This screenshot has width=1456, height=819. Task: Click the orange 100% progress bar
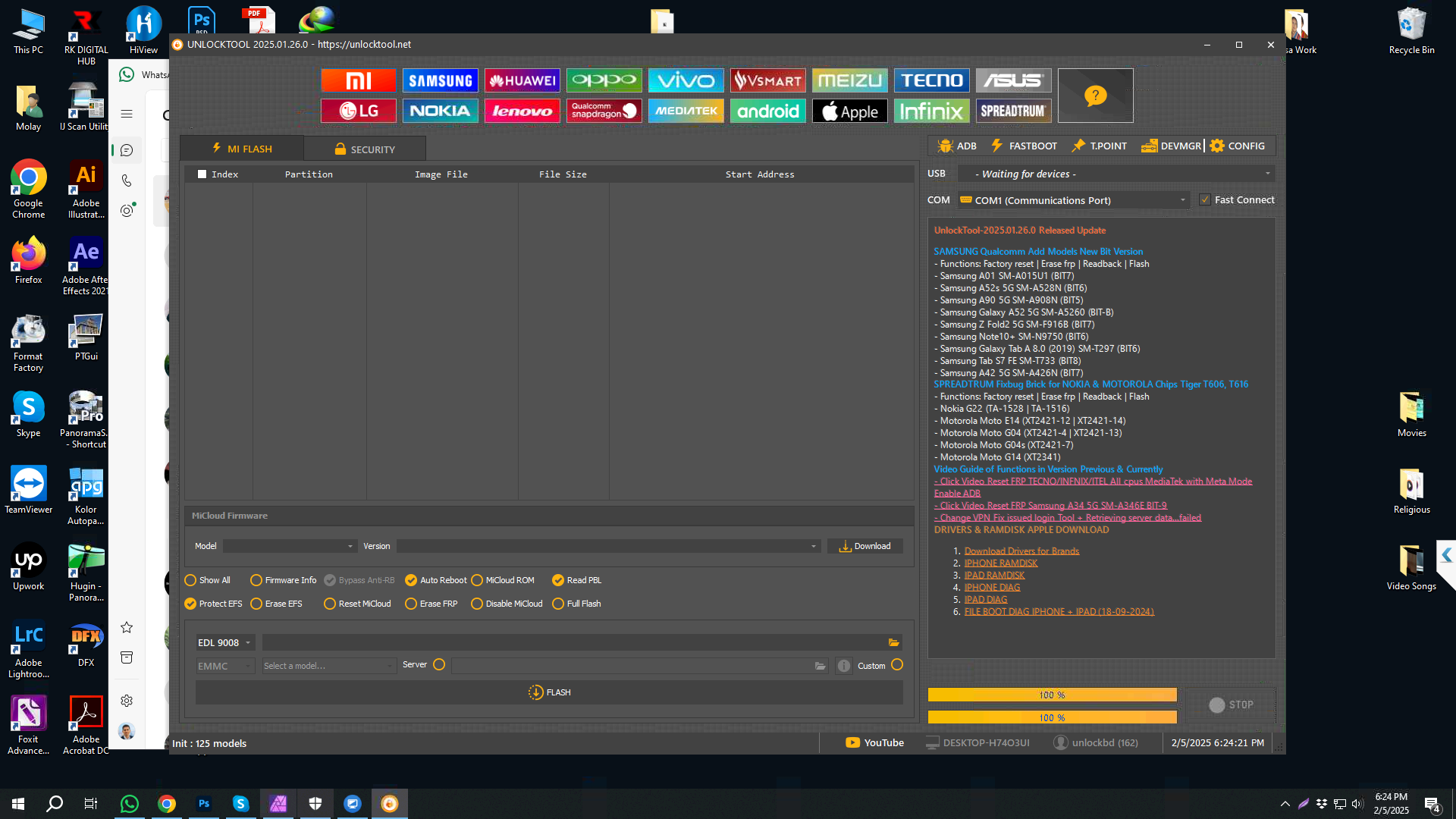click(1052, 694)
